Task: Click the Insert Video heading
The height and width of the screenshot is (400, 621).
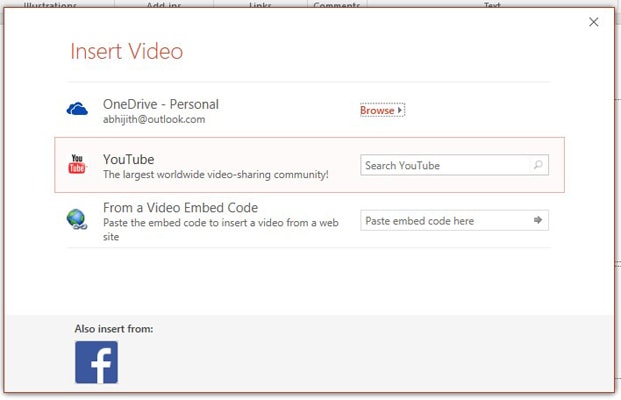Action: click(127, 51)
